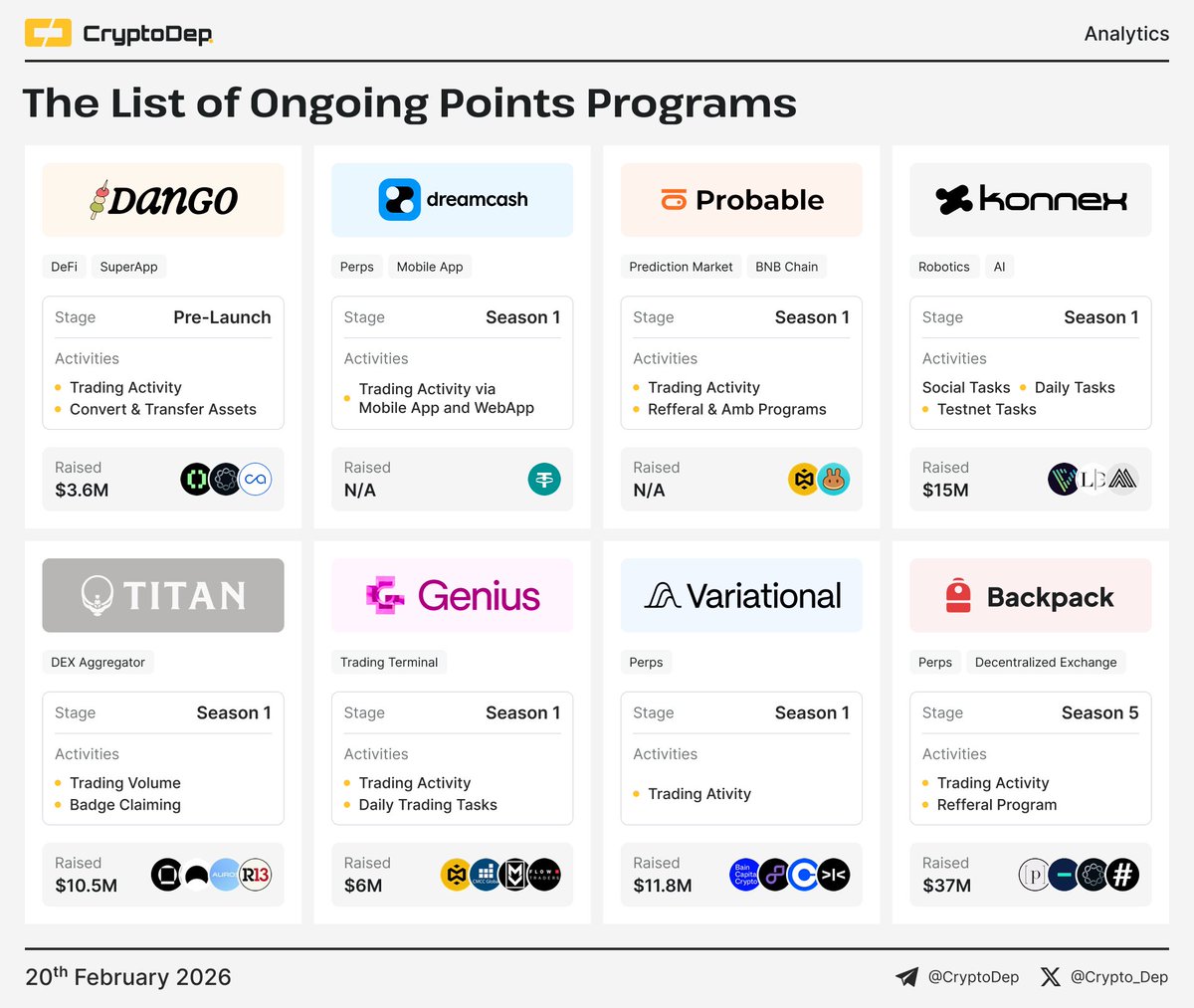Click the Coinbase icon under Variational

(x=804, y=875)
